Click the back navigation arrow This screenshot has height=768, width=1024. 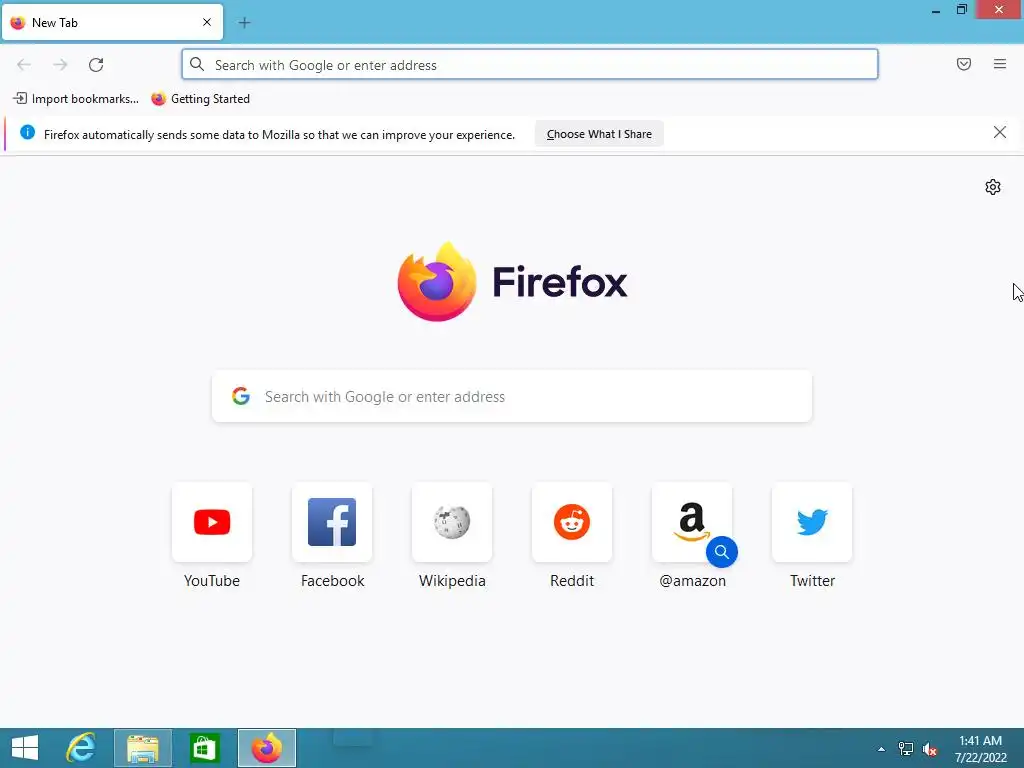coord(24,65)
